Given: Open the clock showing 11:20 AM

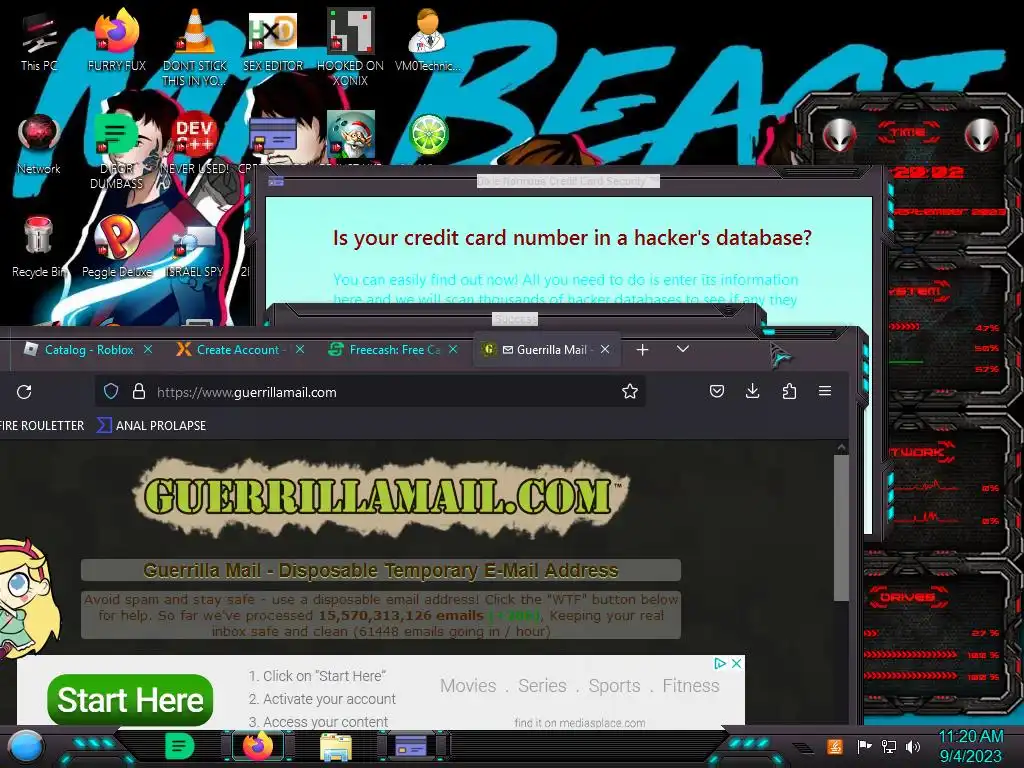Looking at the screenshot, I should (970, 746).
